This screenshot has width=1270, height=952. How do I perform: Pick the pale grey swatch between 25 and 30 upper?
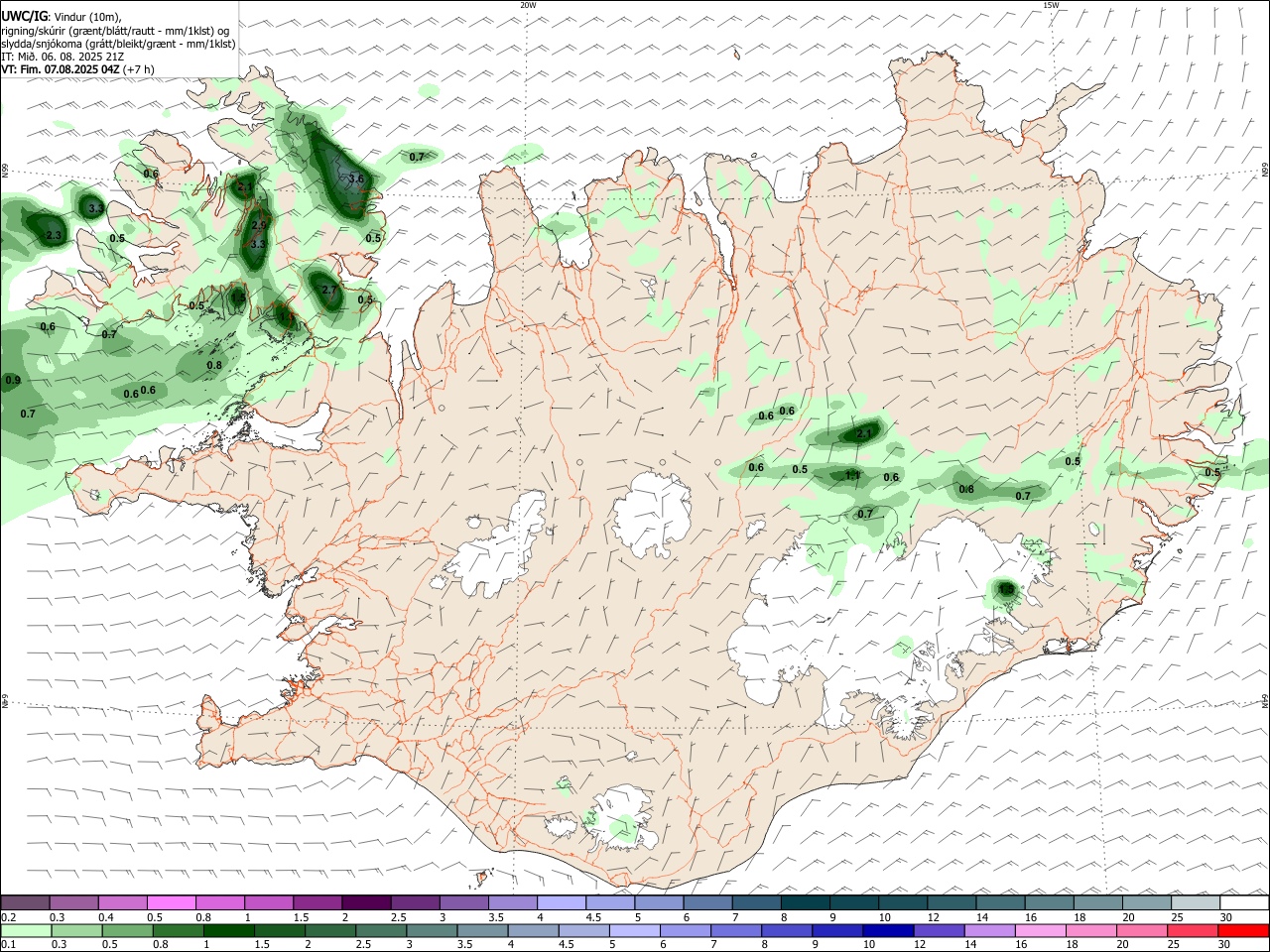[1196, 903]
